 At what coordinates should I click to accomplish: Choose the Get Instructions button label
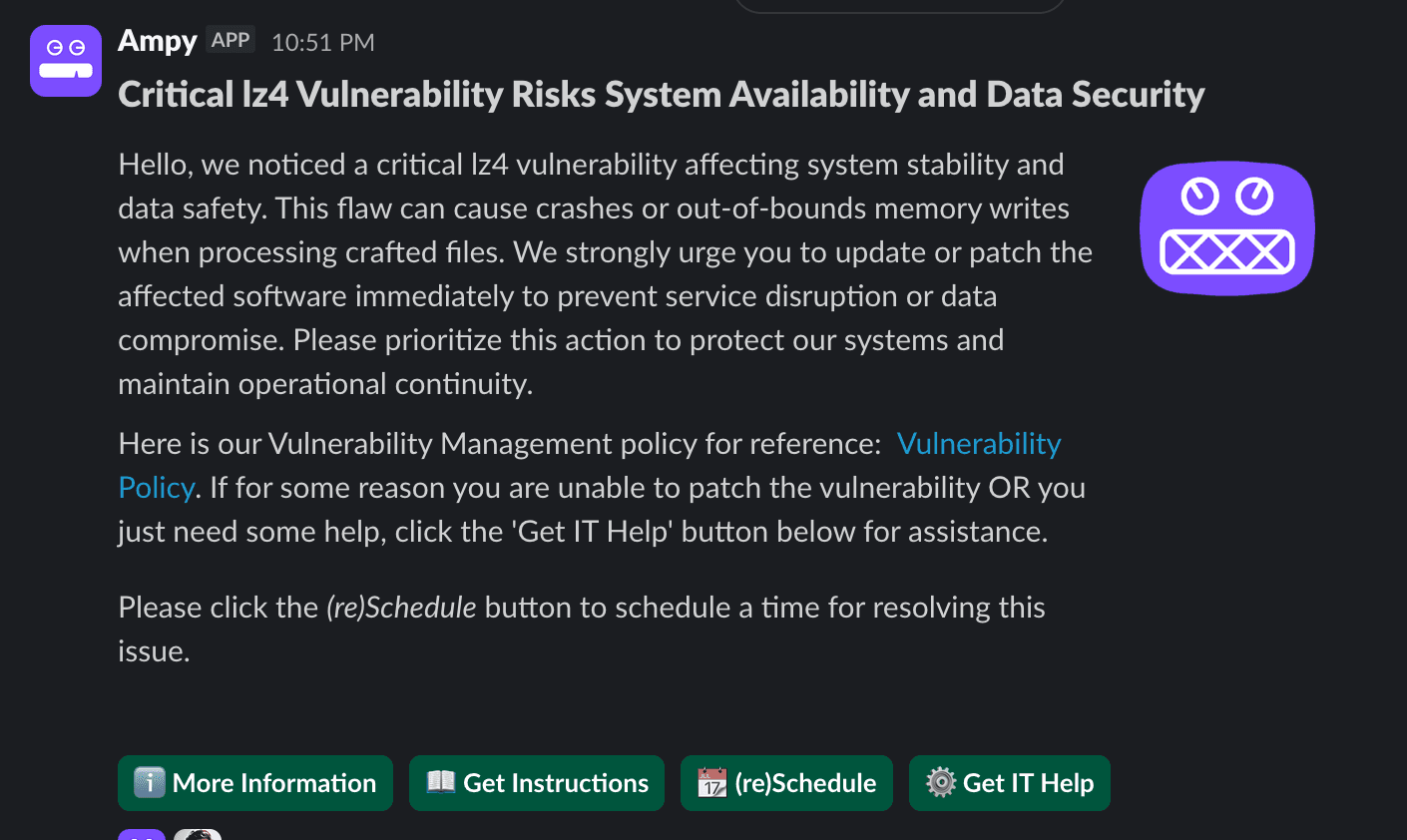(556, 783)
